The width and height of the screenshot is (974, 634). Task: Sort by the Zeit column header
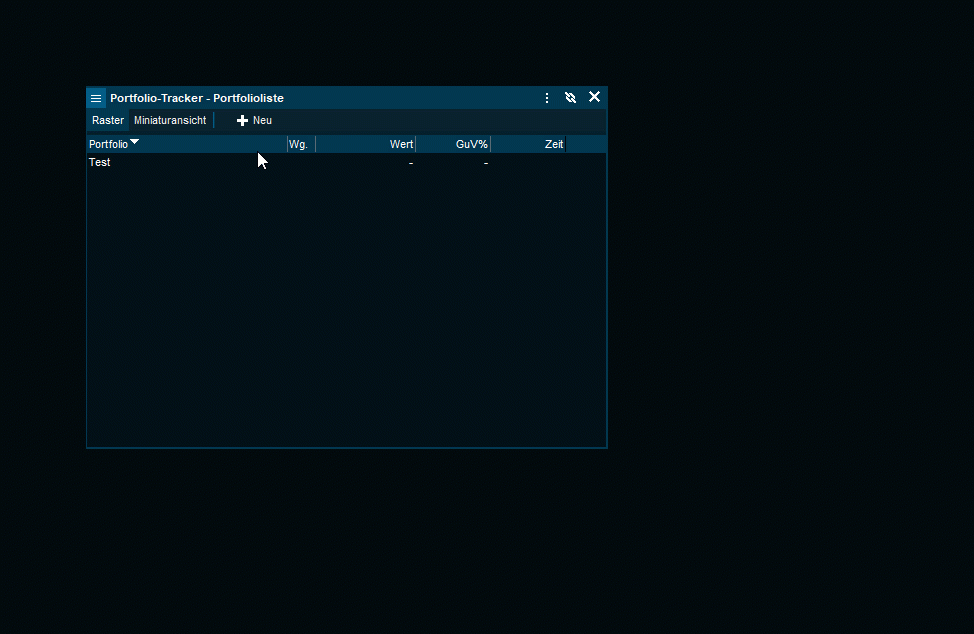click(x=553, y=144)
